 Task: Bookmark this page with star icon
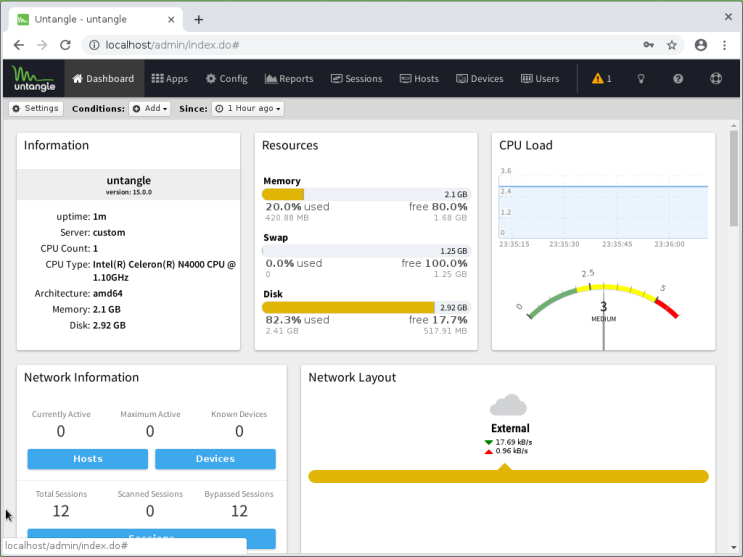click(x=672, y=45)
